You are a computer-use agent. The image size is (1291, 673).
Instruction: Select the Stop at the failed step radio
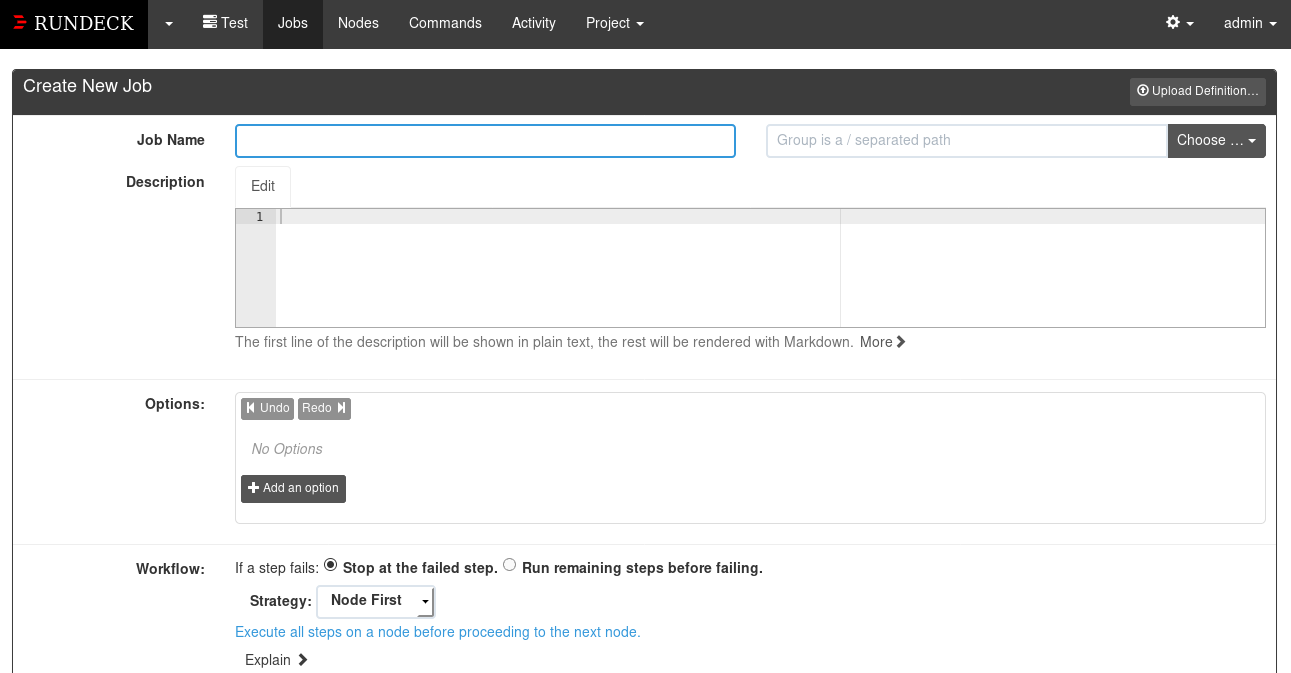(x=330, y=564)
